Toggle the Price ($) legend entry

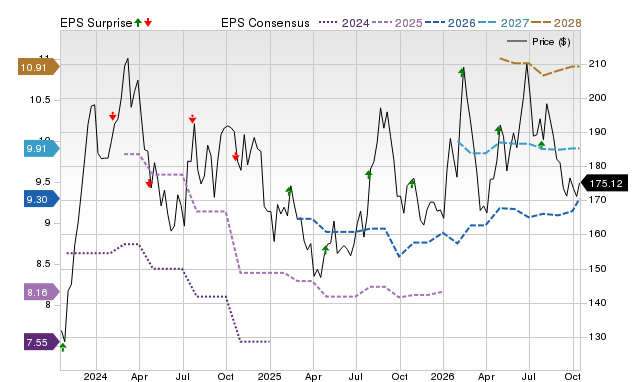539,42
